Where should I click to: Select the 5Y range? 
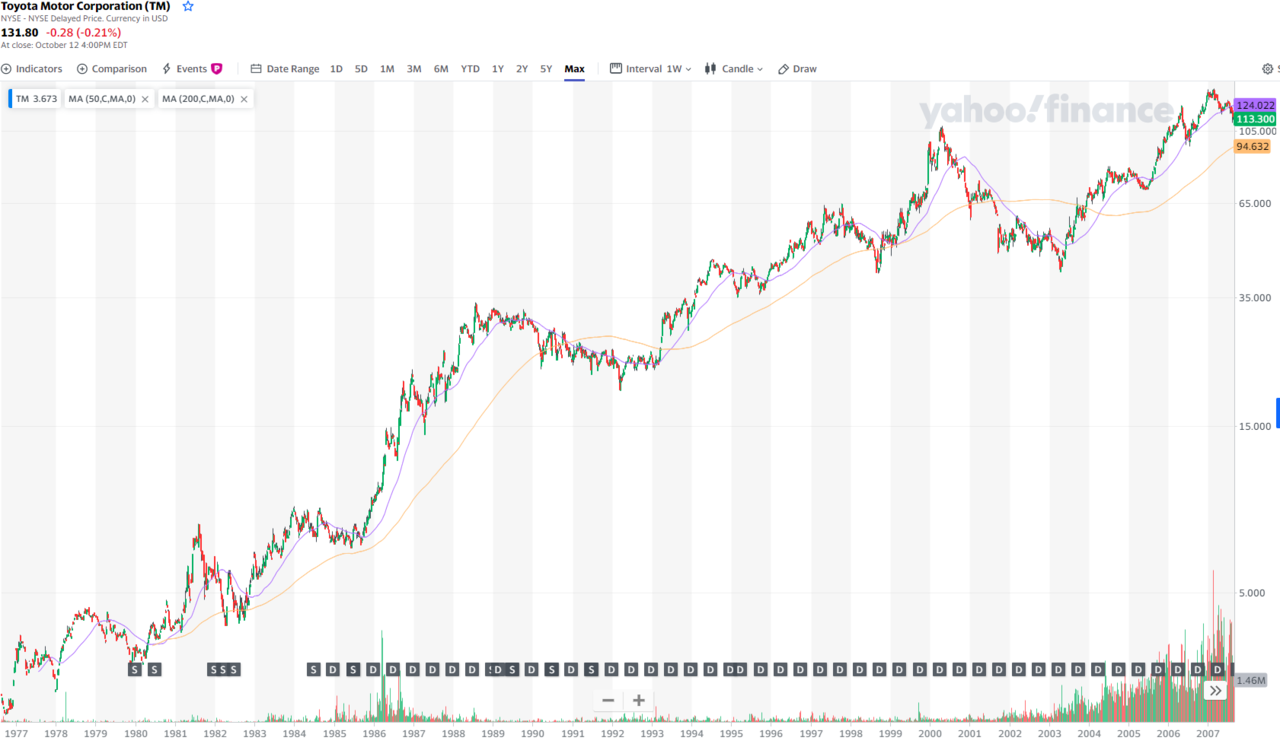coord(546,69)
